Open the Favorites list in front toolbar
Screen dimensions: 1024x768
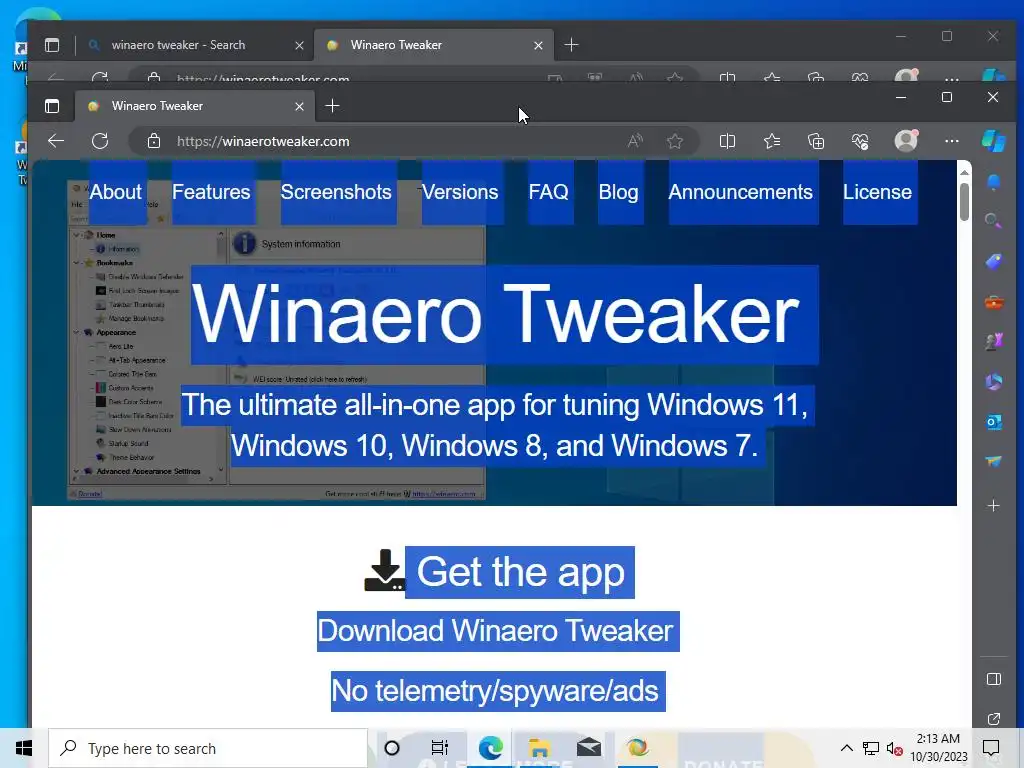[x=772, y=141]
